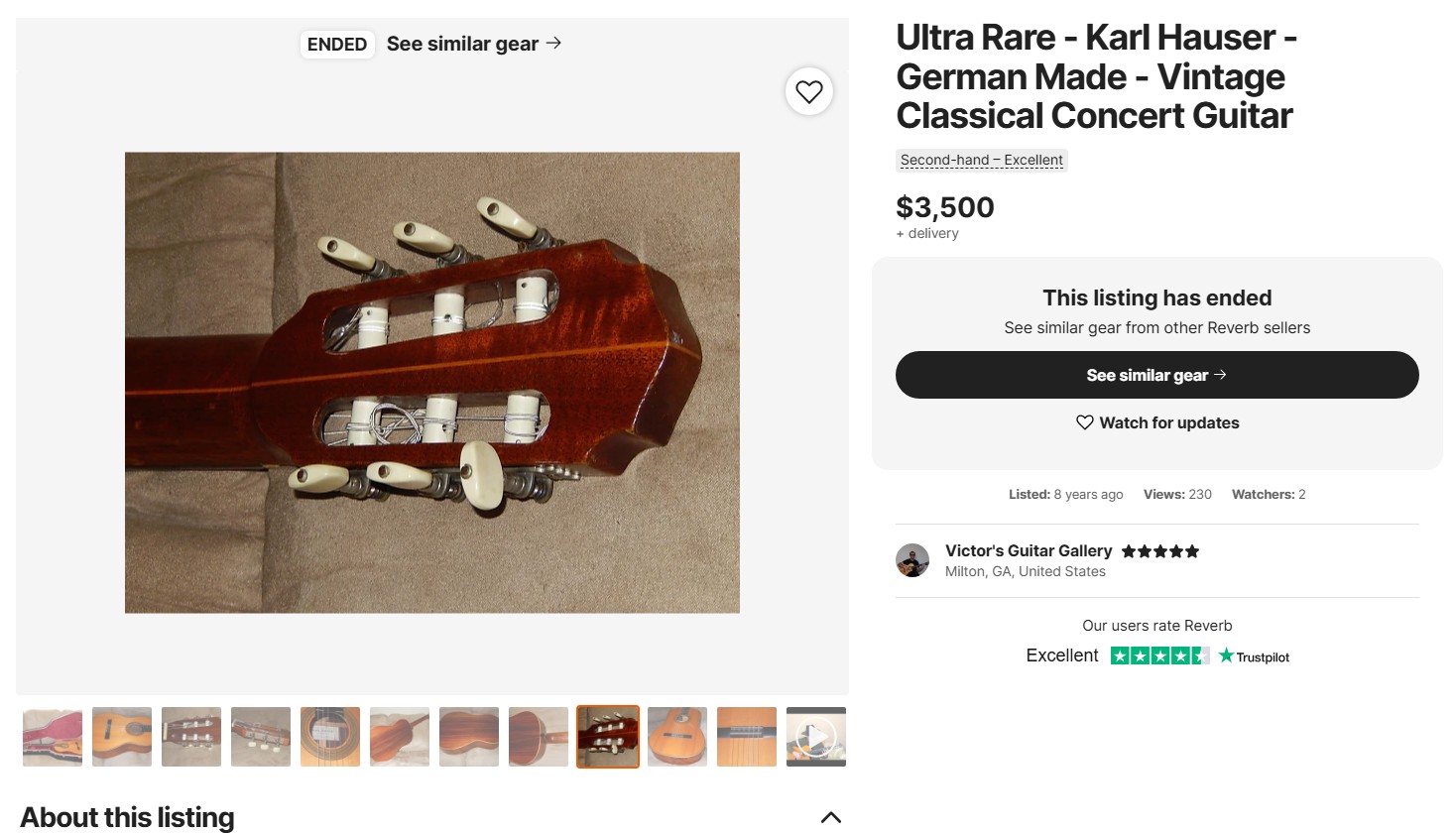Select the bridge and strings close-up thumbnail
Image resolution: width=1456 pixels, height=833 pixels.
click(x=747, y=737)
